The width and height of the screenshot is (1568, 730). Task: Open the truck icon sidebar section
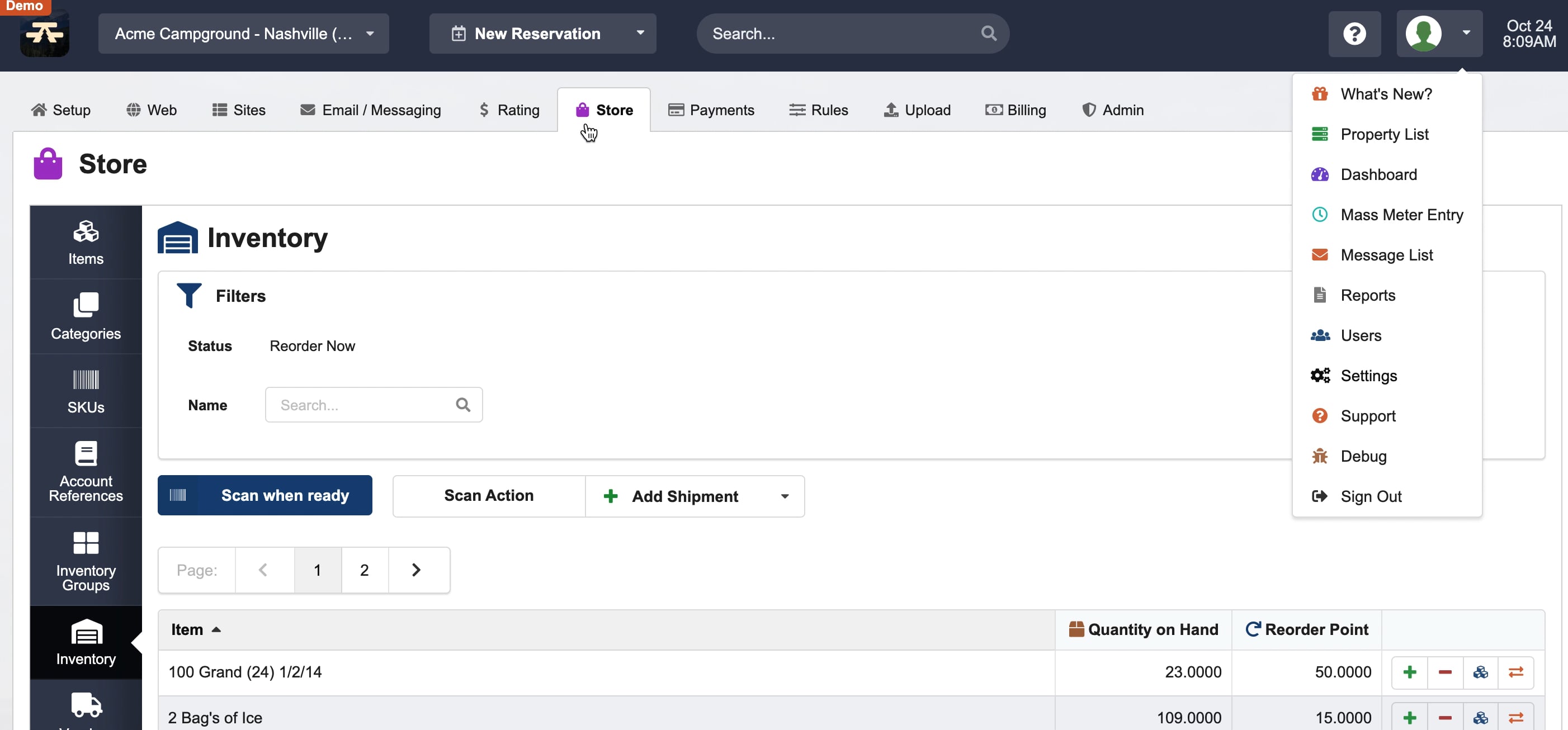(x=86, y=705)
